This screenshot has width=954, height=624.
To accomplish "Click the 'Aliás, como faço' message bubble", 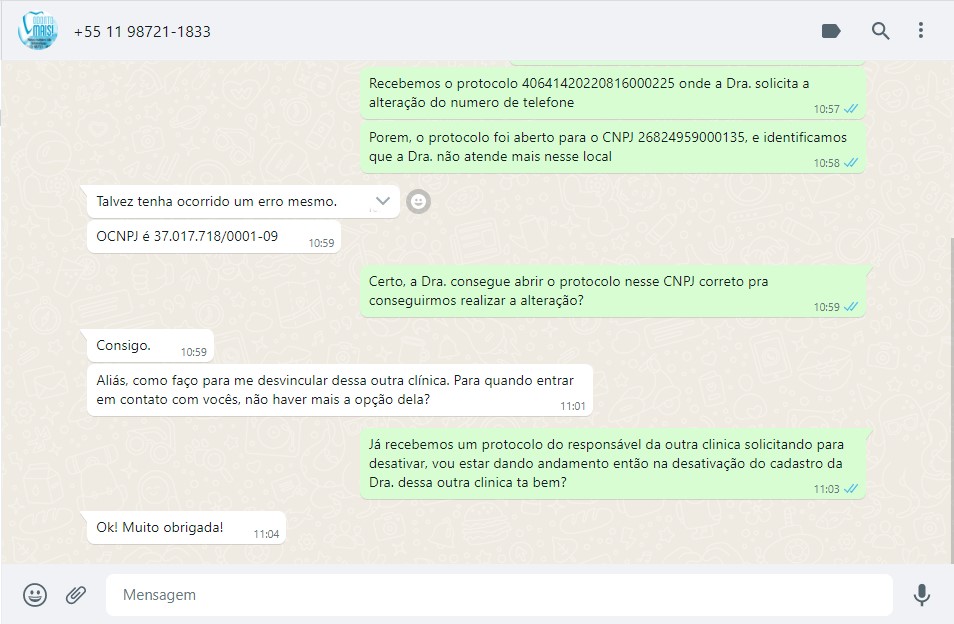I will pos(339,390).
